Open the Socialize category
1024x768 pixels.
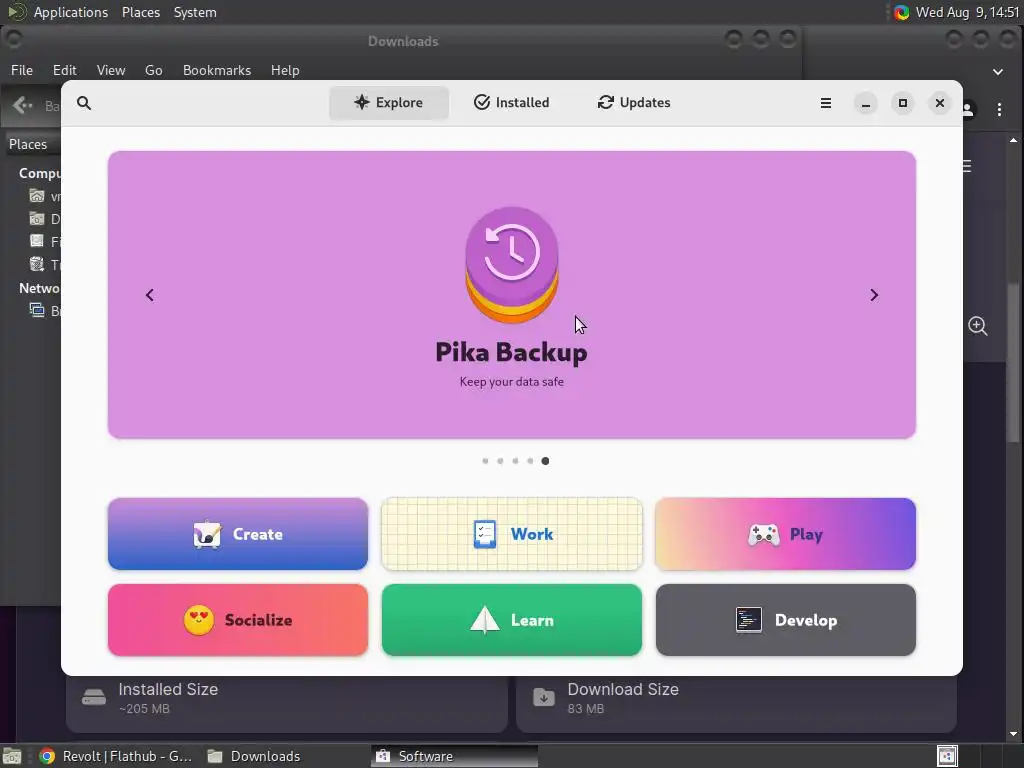(238, 620)
